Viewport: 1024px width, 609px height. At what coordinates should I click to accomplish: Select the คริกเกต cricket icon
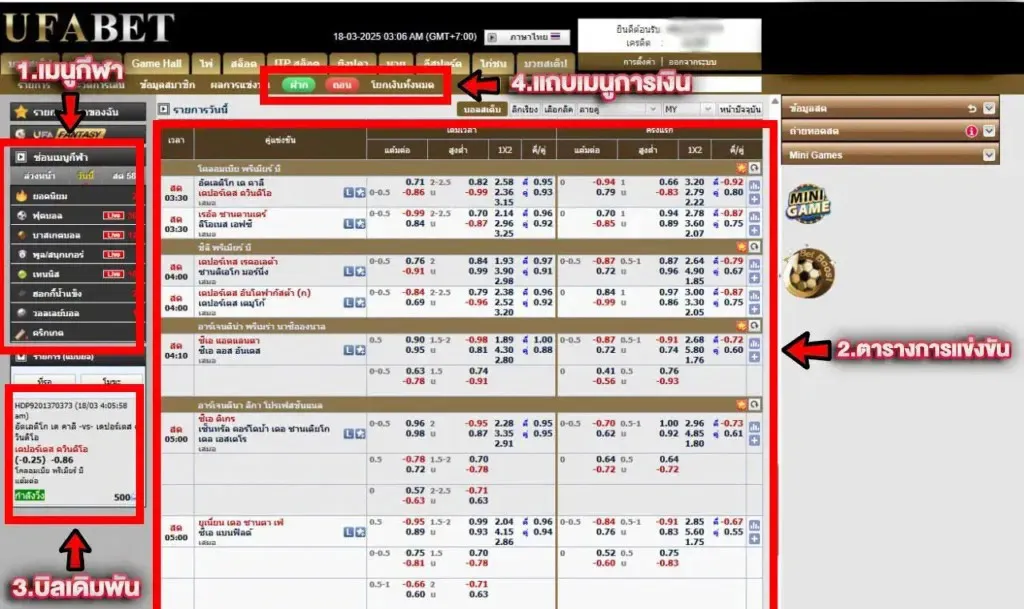20,333
